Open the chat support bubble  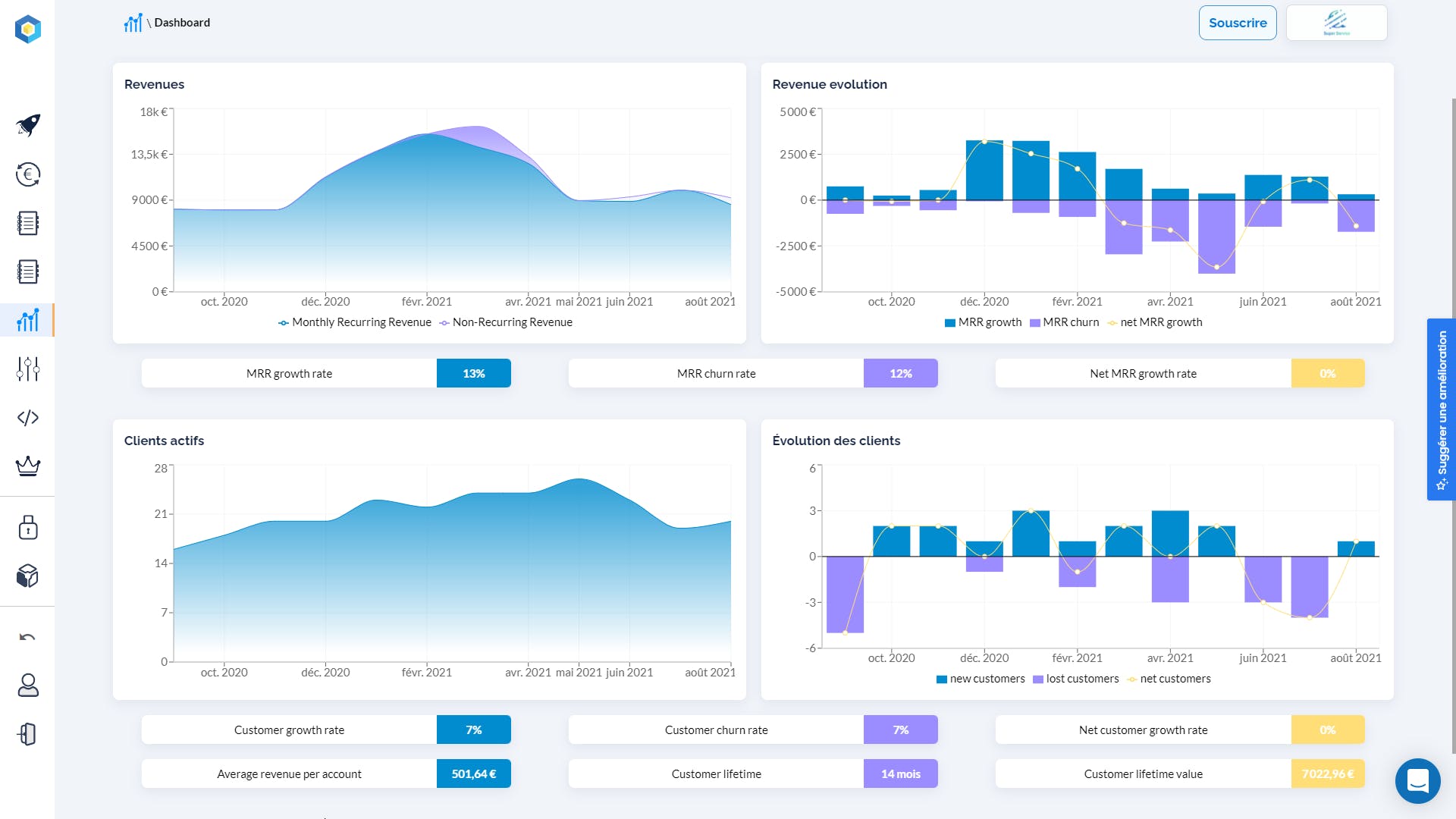pyautogui.click(x=1417, y=780)
